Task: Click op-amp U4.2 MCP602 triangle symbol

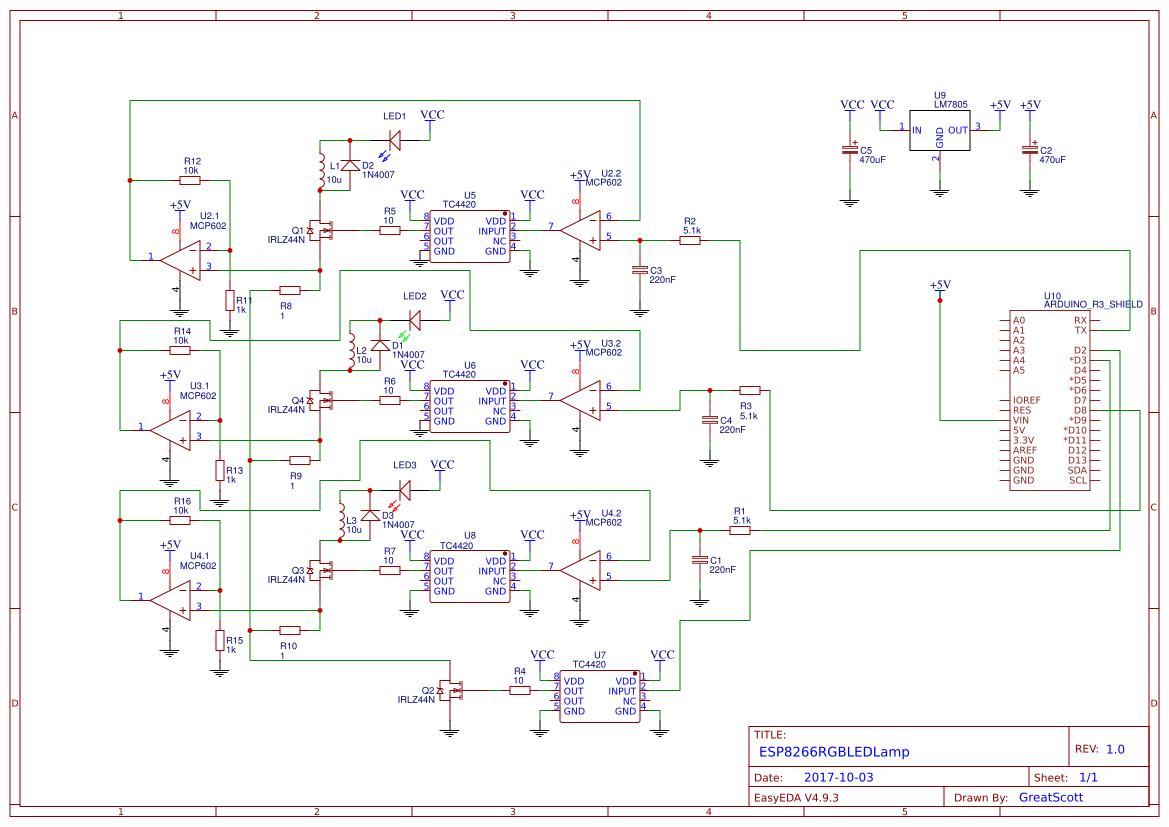Action: point(581,570)
